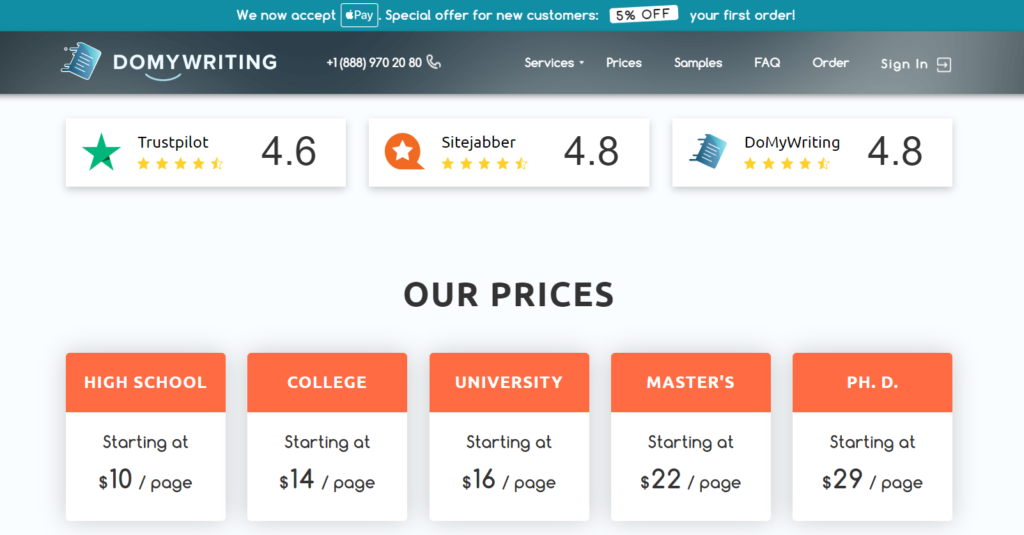The image size is (1024, 535).
Task: Select the COLLEGE price card header
Action: coord(327,382)
